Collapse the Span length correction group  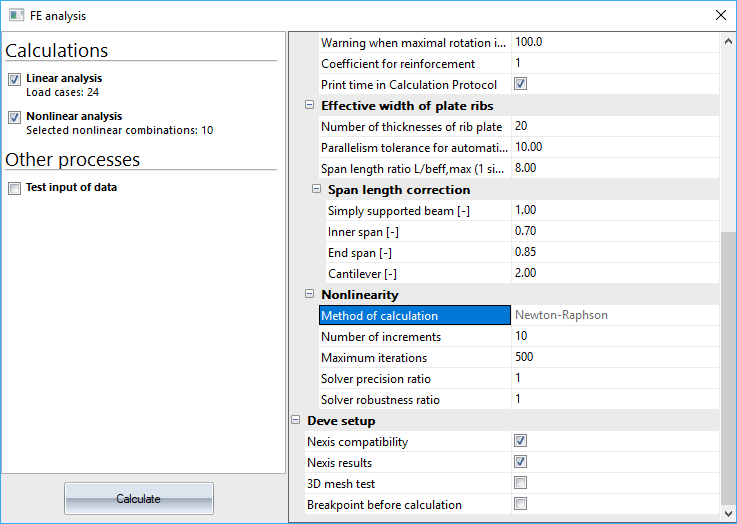[316, 189]
